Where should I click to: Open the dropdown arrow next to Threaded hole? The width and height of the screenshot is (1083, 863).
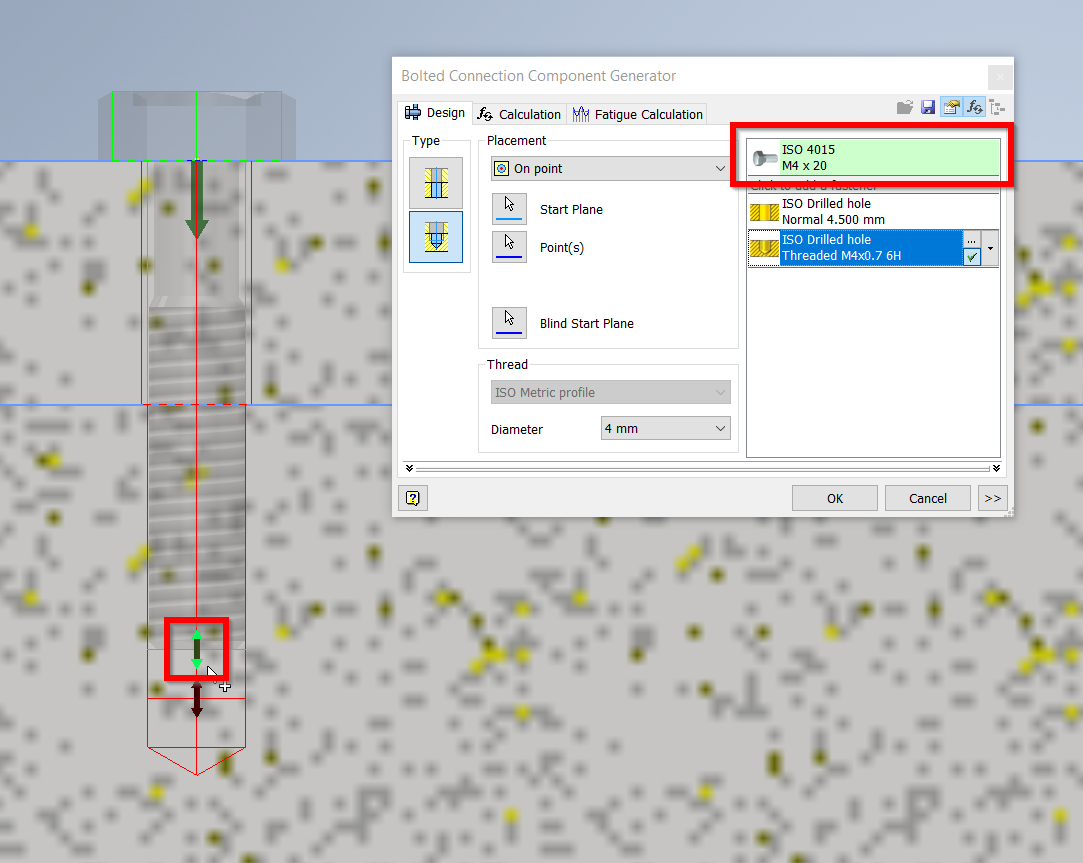(990, 248)
